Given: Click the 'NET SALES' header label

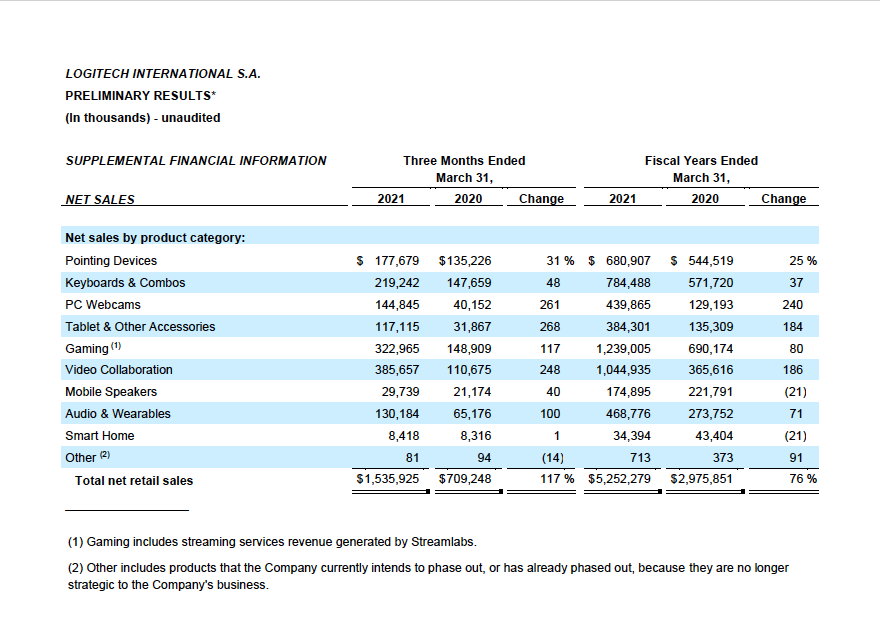Looking at the screenshot, I should [100, 200].
